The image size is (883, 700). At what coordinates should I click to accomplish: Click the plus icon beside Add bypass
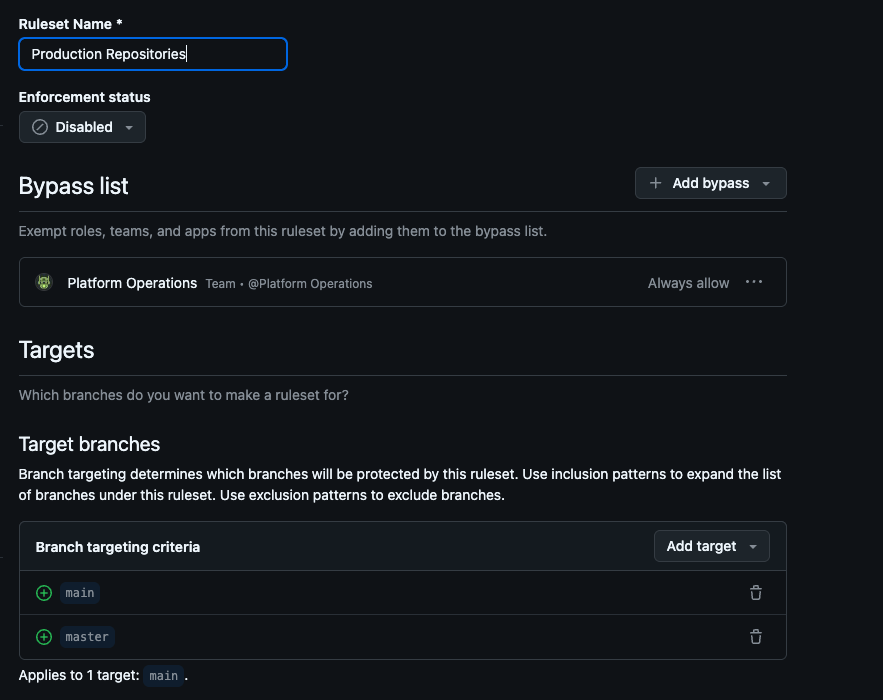[656, 183]
